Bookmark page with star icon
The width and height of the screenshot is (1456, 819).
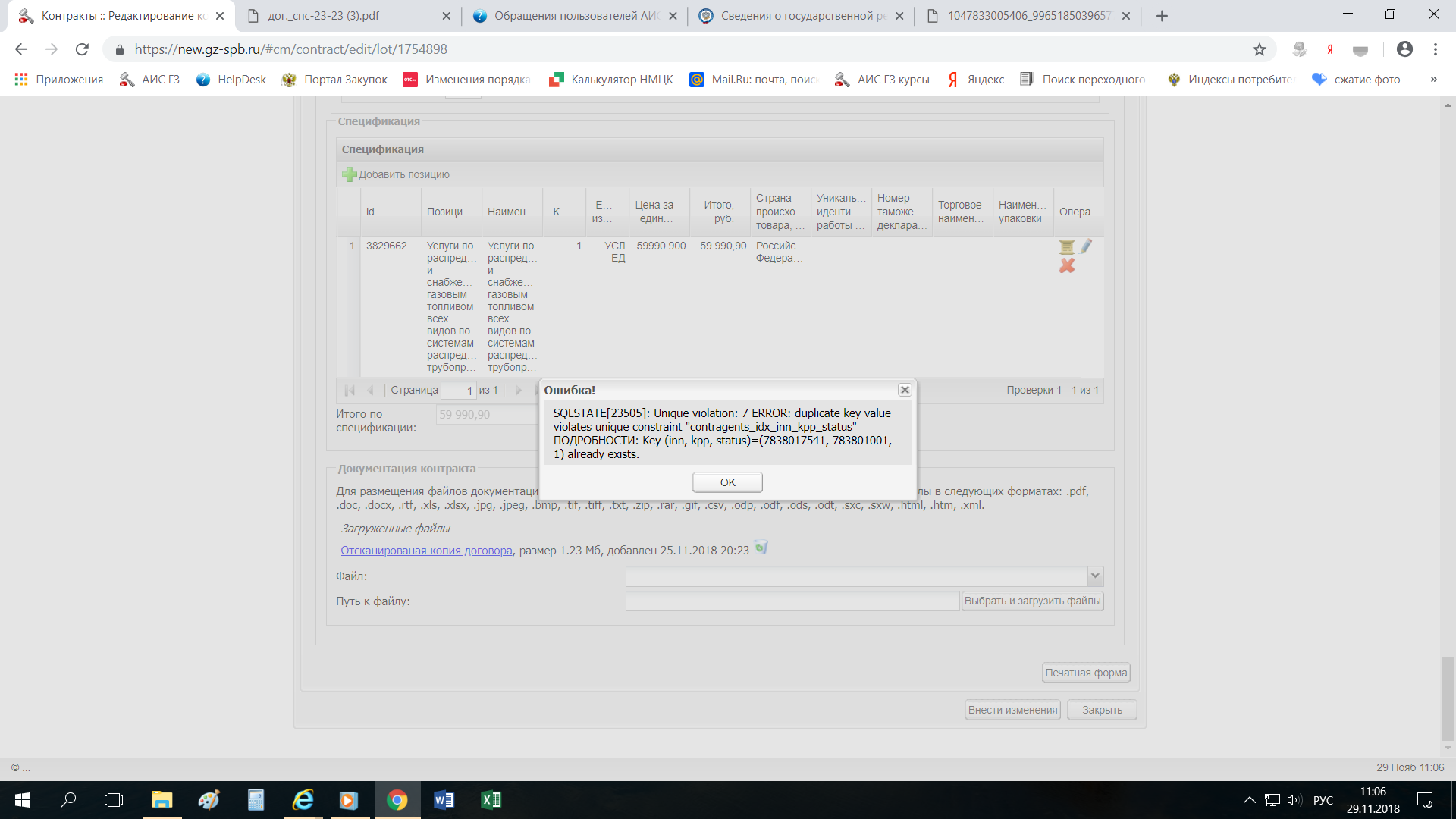(x=1260, y=49)
